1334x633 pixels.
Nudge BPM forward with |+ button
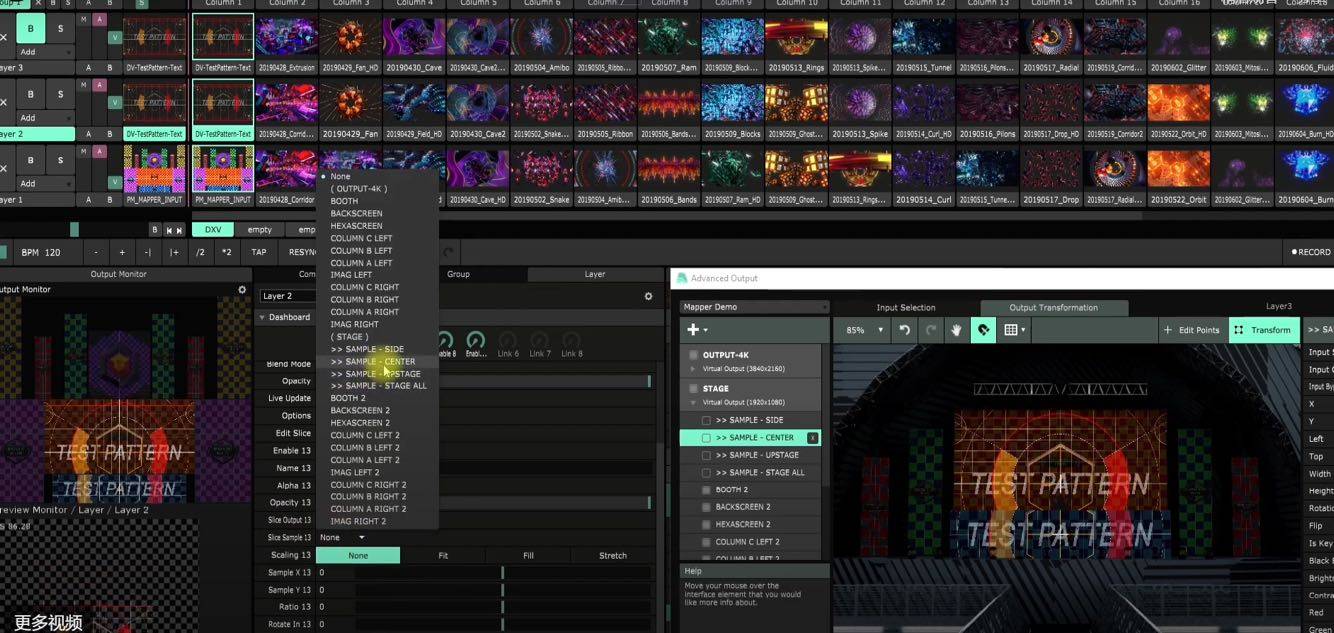[174, 253]
